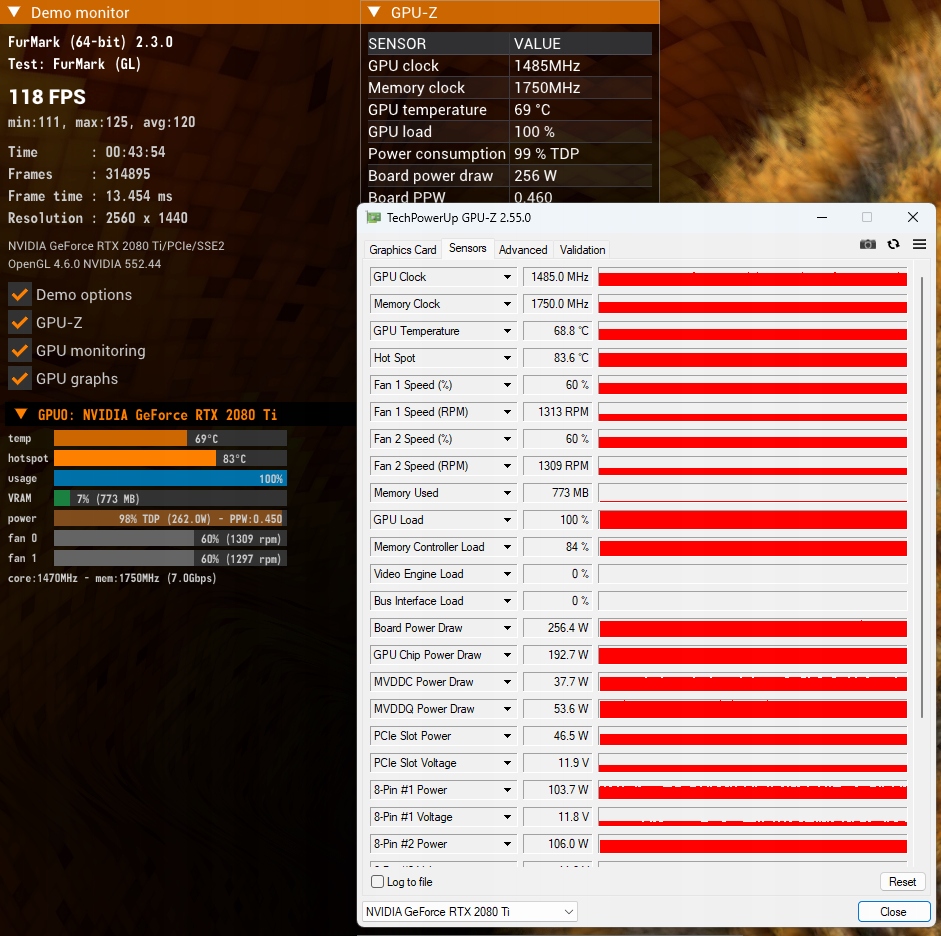Open the 8-Pin #2 Power dropdown
The height and width of the screenshot is (936, 941).
507,844
